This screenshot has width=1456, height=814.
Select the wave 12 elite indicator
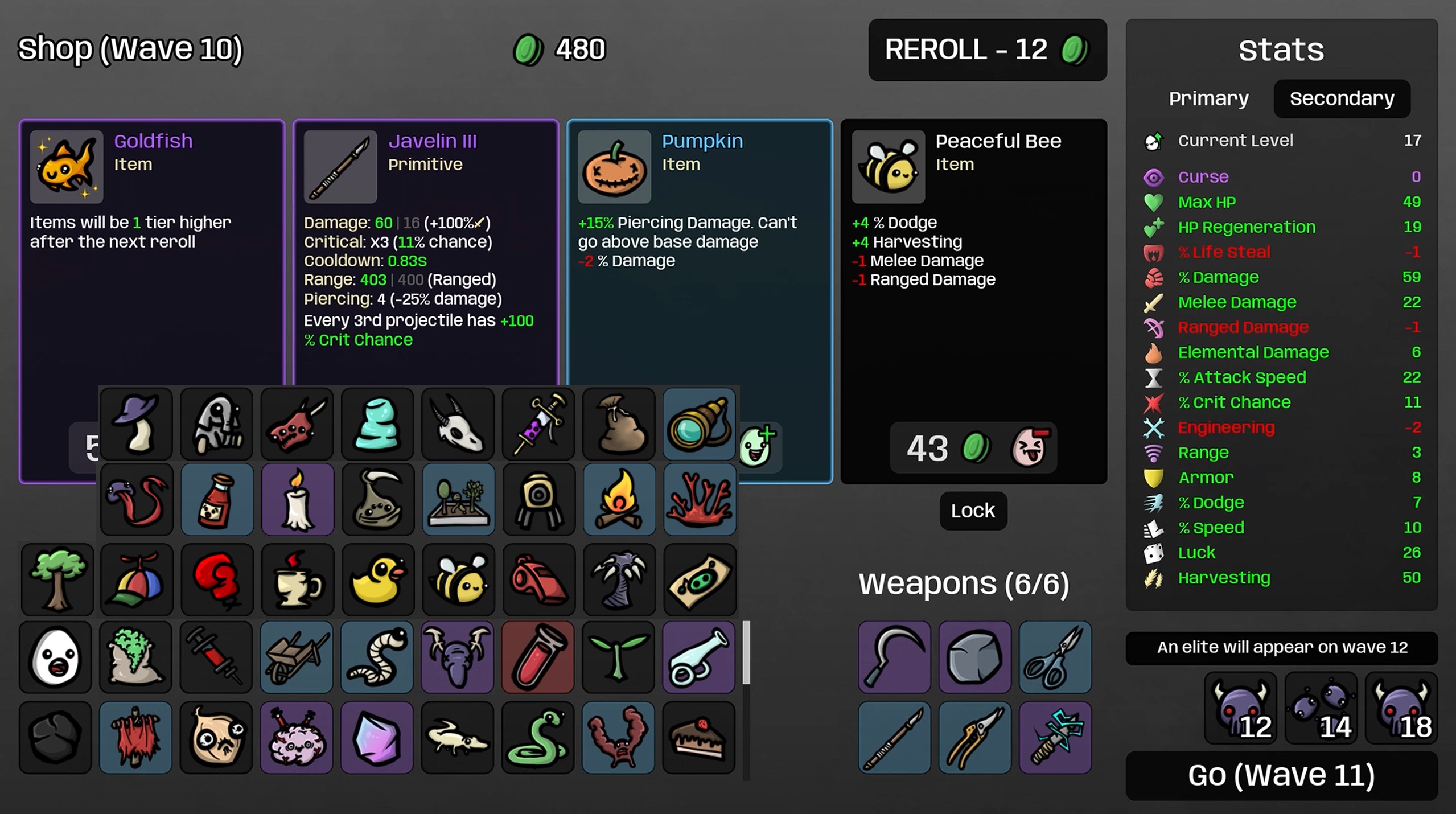point(1240,708)
